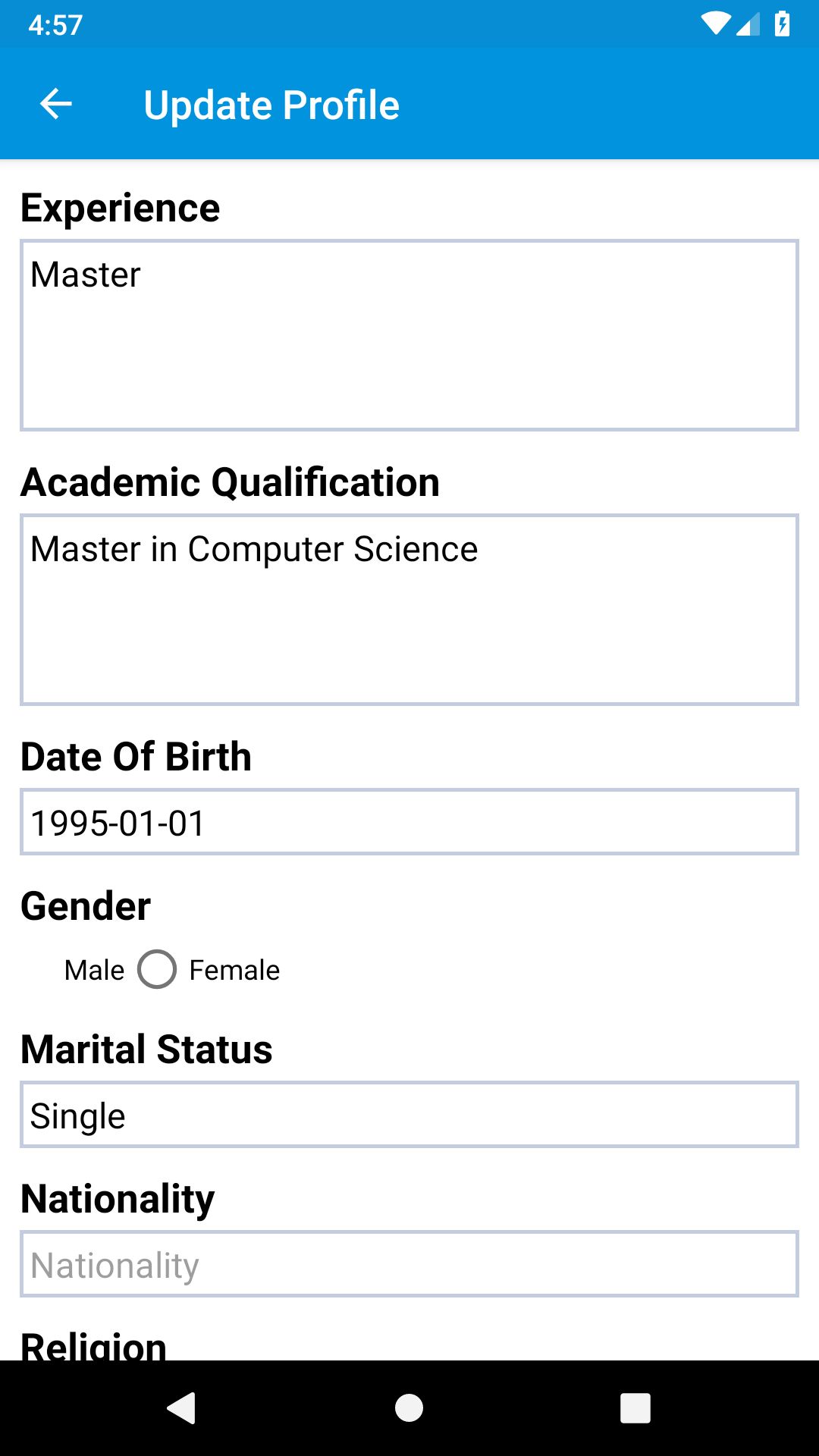Tap the Update Profile title
819x1456 pixels.
271,105
